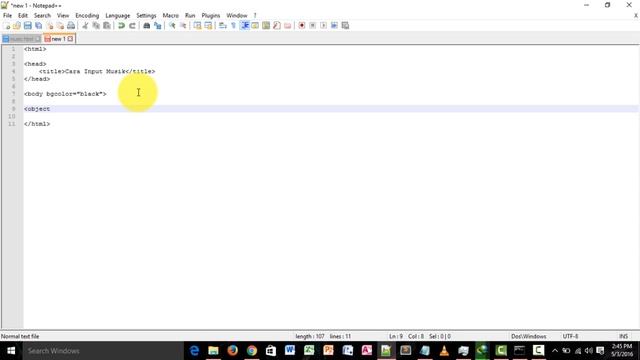Switch to the first inactive document tab

point(21,39)
